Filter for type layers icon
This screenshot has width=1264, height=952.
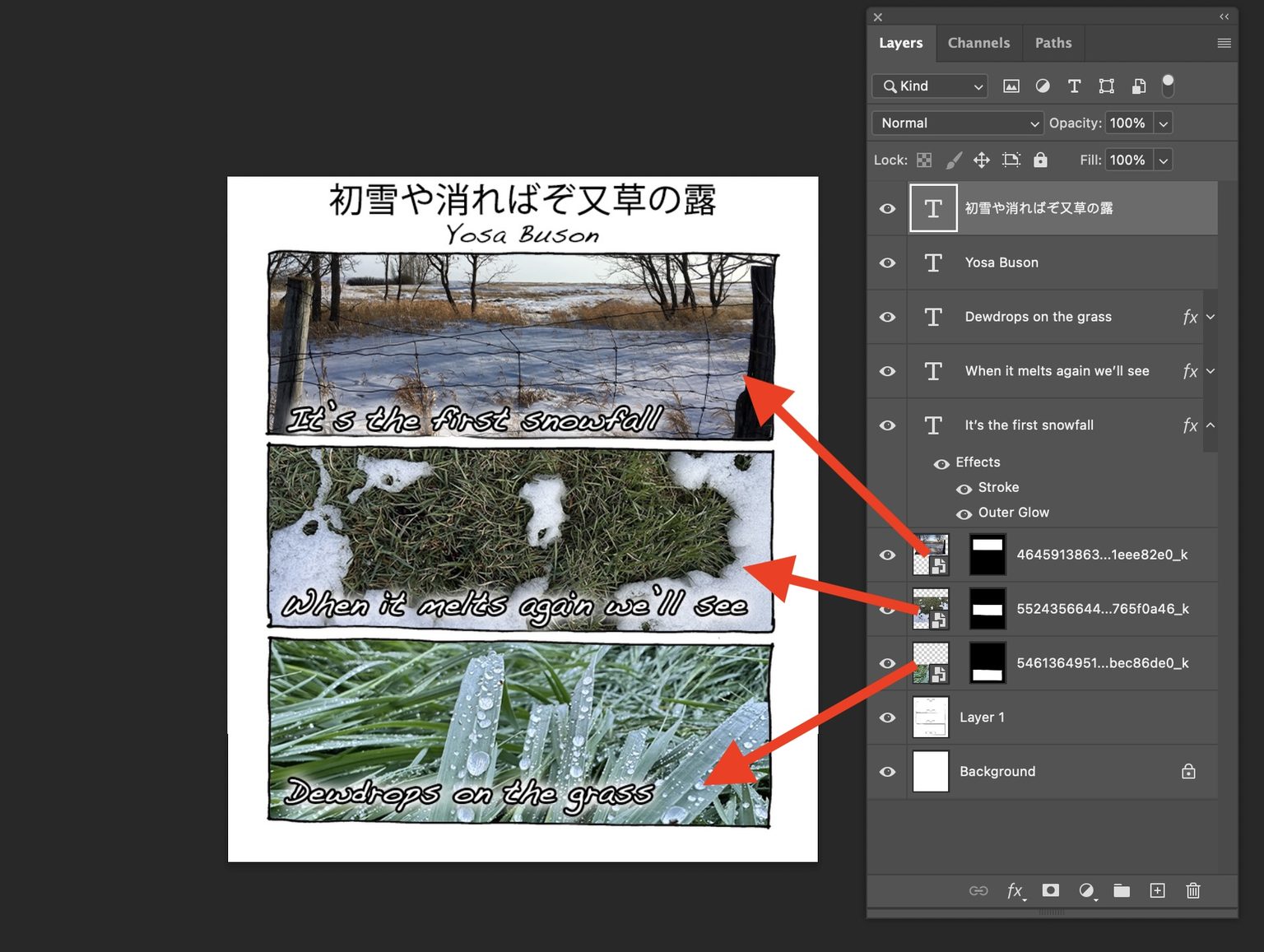tap(1074, 86)
